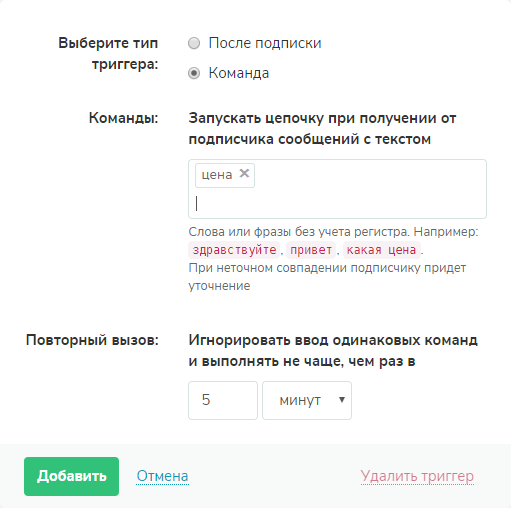The width and height of the screenshot is (511, 508).
Task: Select the После подписки radio button
Action: click(x=194, y=43)
